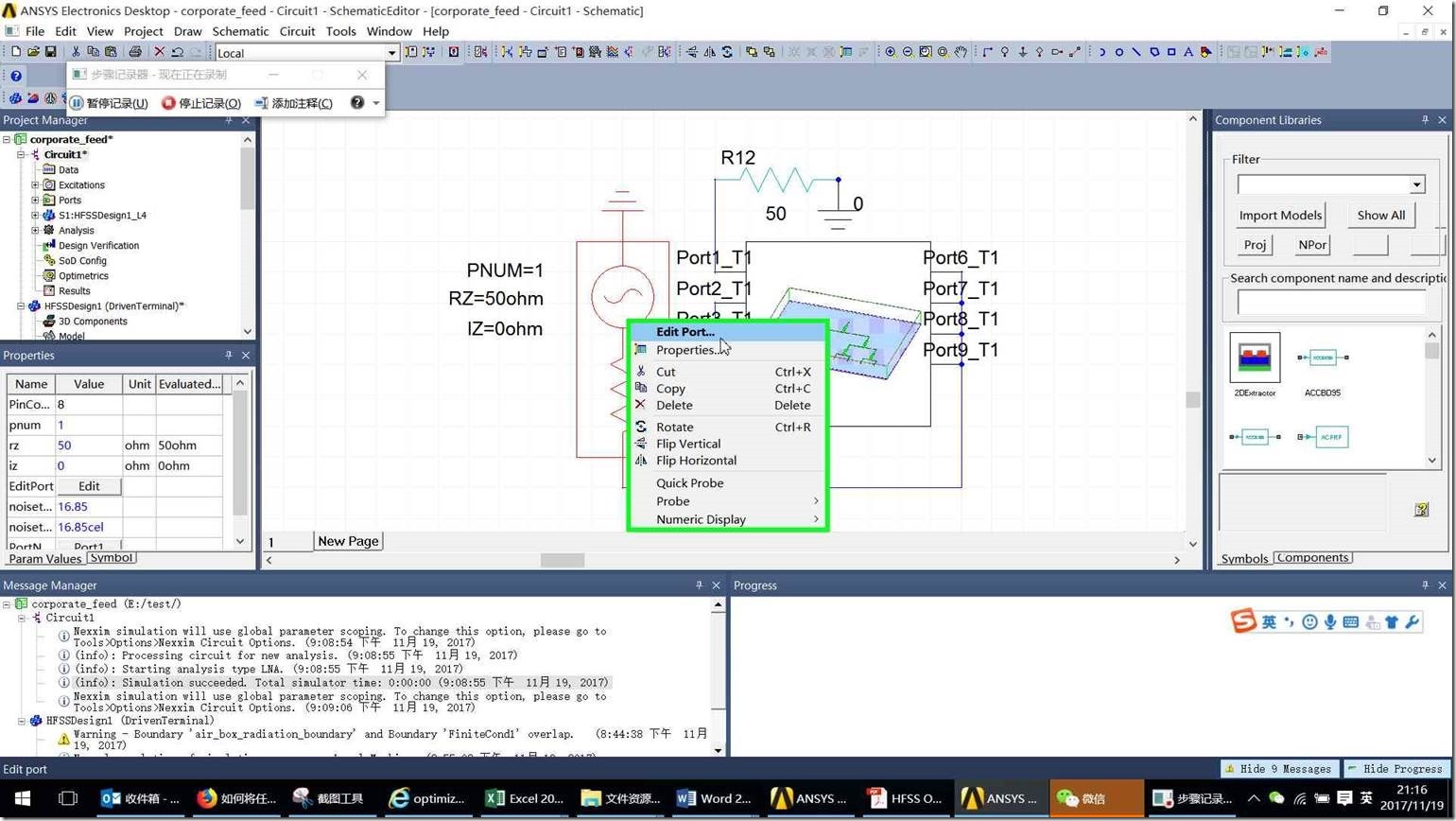Click the help icon in Component Libraries
Image resolution: width=1456 pixels, height=821 pixels.
1421,510
